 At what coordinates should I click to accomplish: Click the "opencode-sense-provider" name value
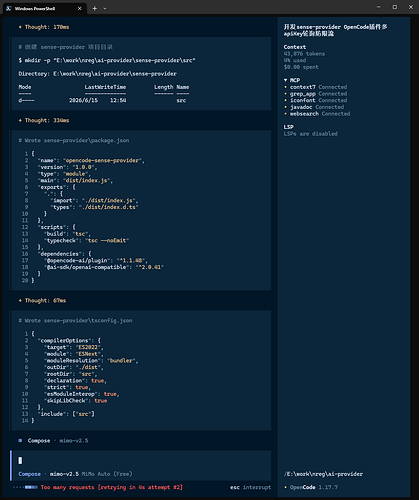tap(102, 160)
